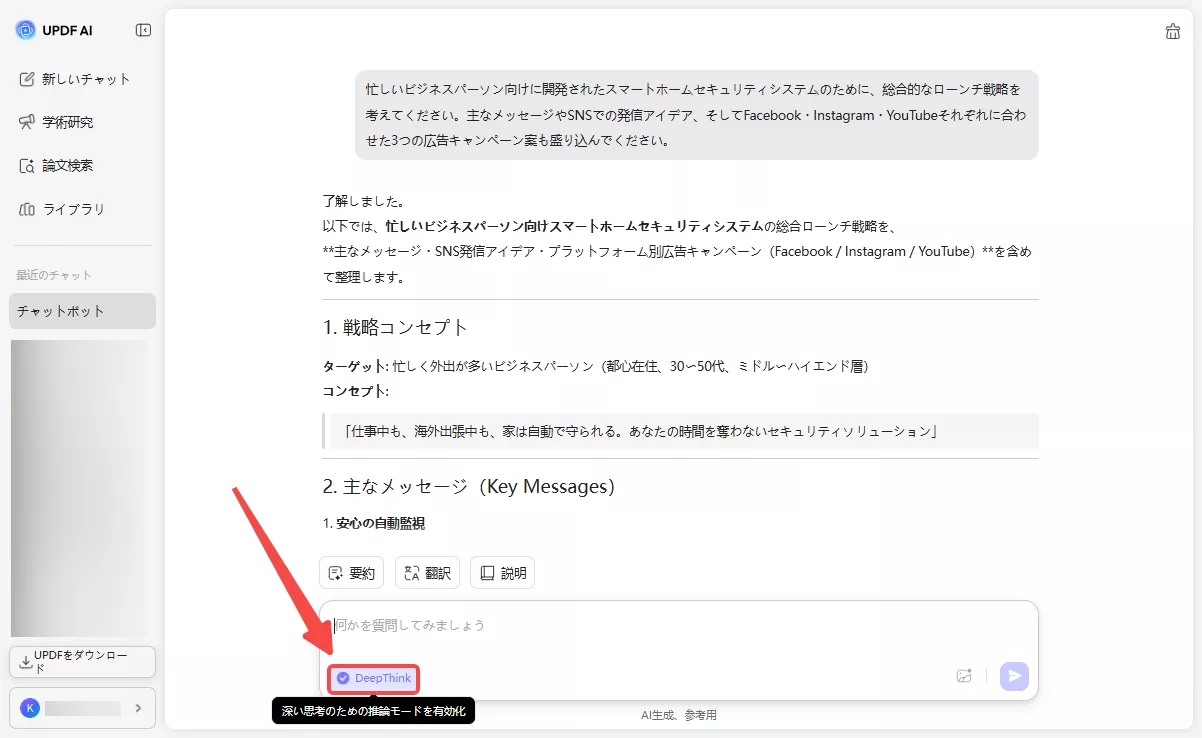Select the image upload icon in input box
The image size is (1202, 738).
[x=963, y=676]
